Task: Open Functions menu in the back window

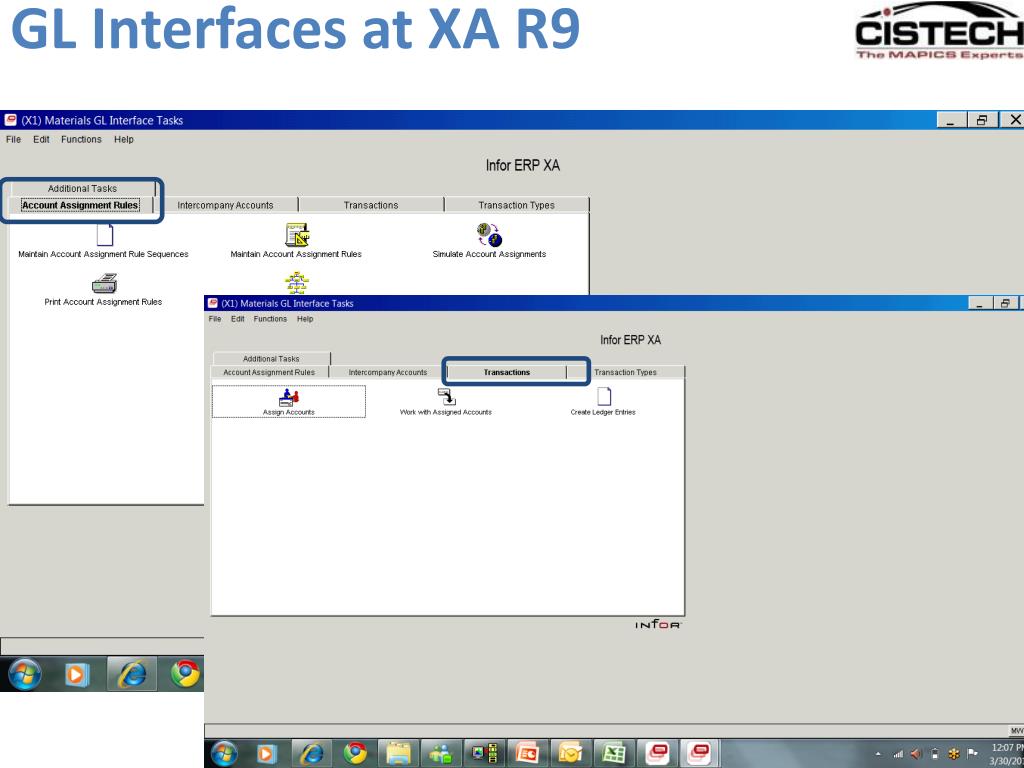Action: click(81, 139)
